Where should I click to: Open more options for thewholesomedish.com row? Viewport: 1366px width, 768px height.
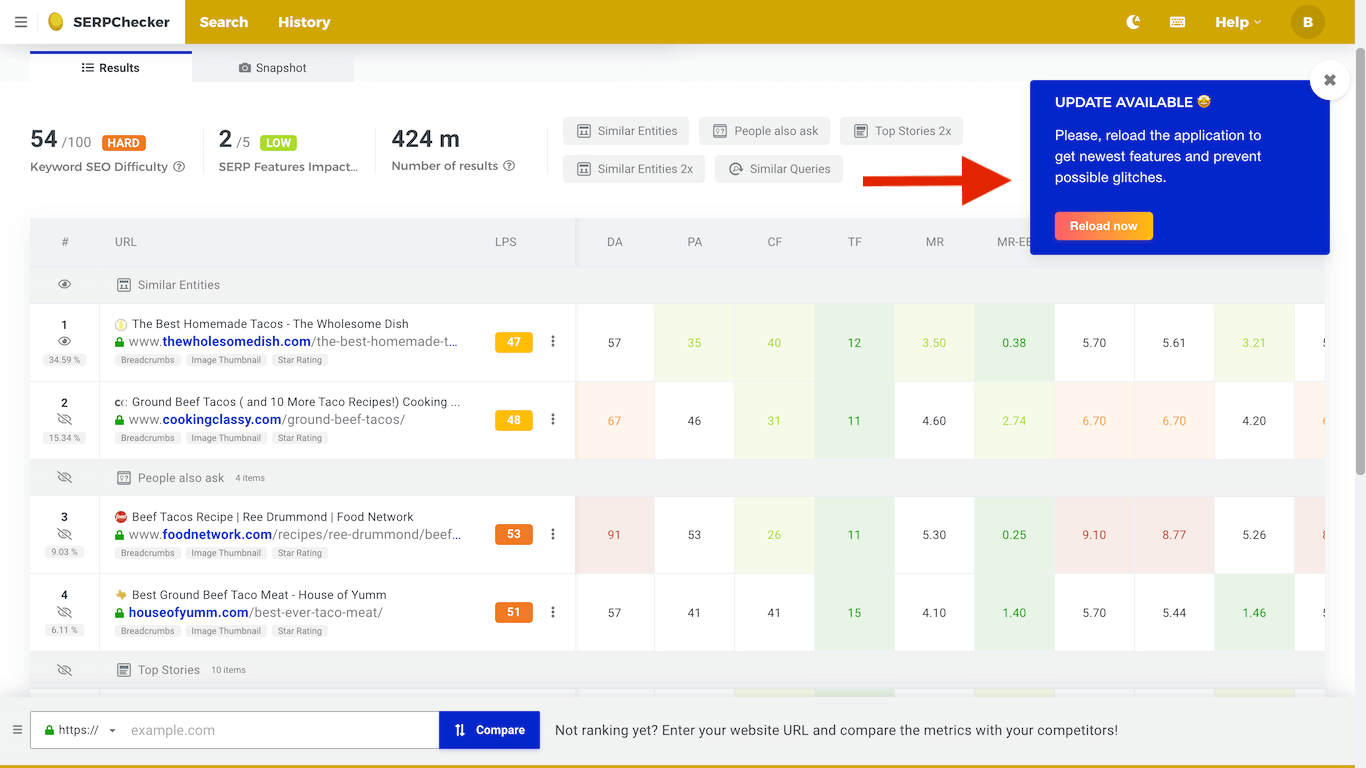point(553,341)
